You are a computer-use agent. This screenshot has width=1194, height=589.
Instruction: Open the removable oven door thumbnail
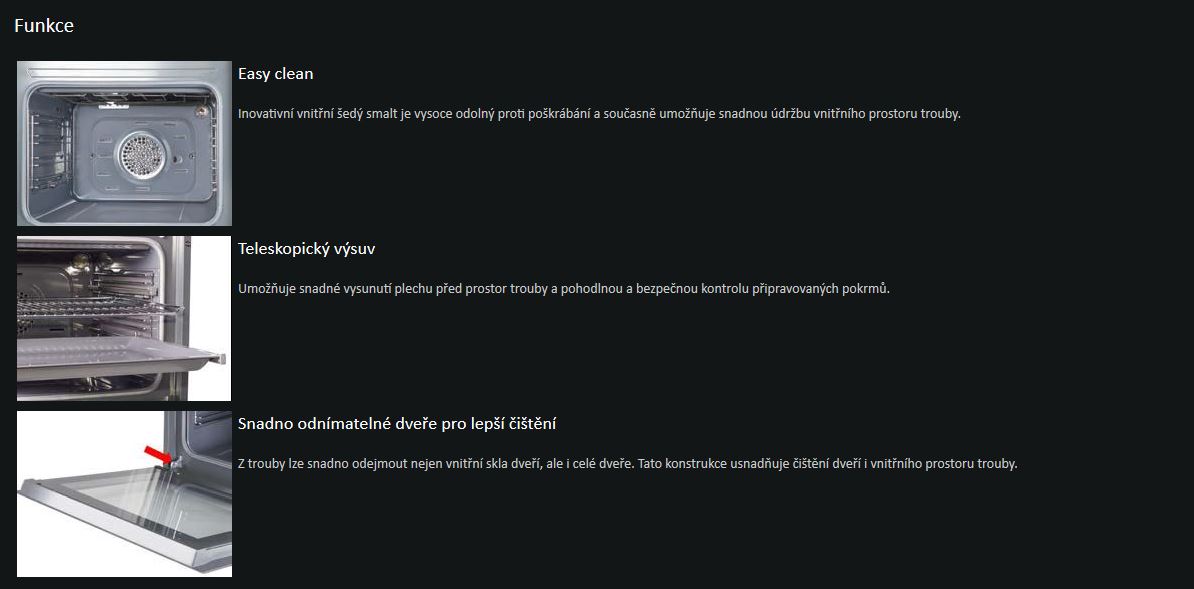tap(124, 494)
